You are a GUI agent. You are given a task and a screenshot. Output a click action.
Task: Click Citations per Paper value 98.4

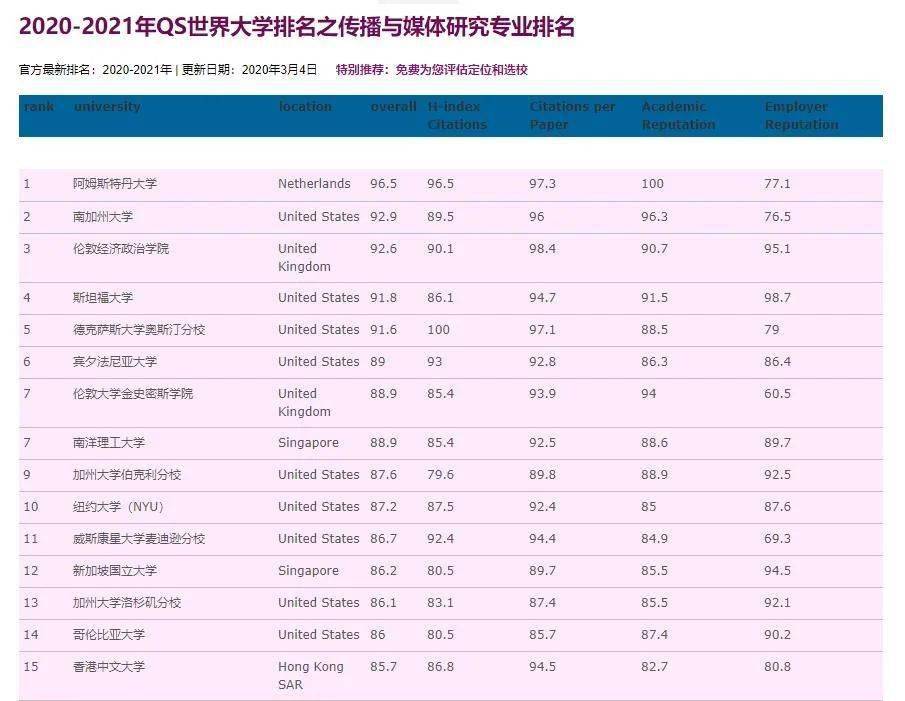tap(543, 249)
